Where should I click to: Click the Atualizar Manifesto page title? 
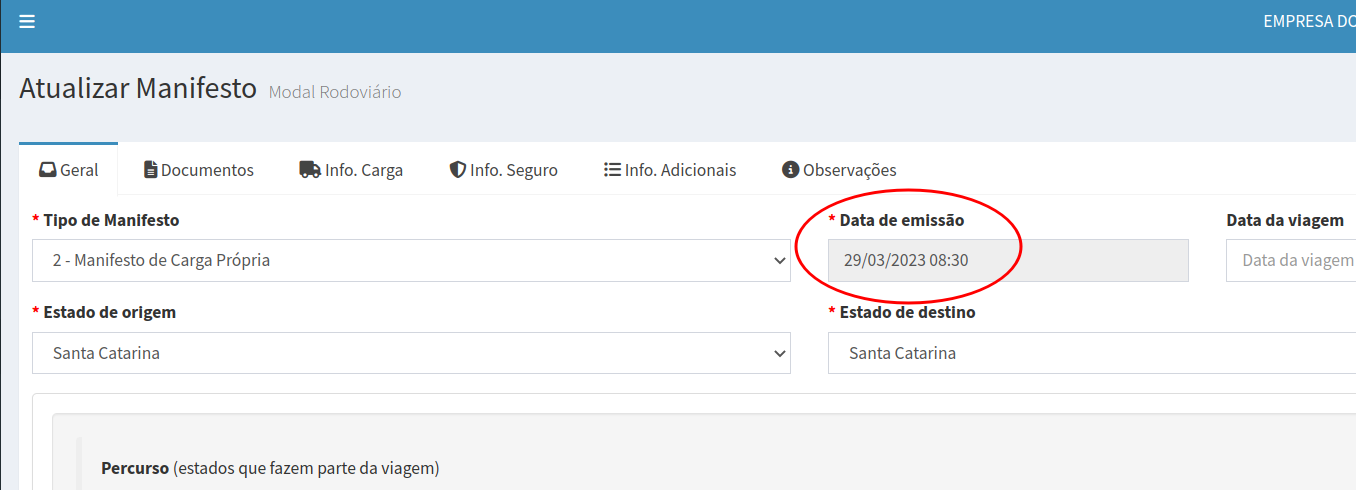(138, 88)
